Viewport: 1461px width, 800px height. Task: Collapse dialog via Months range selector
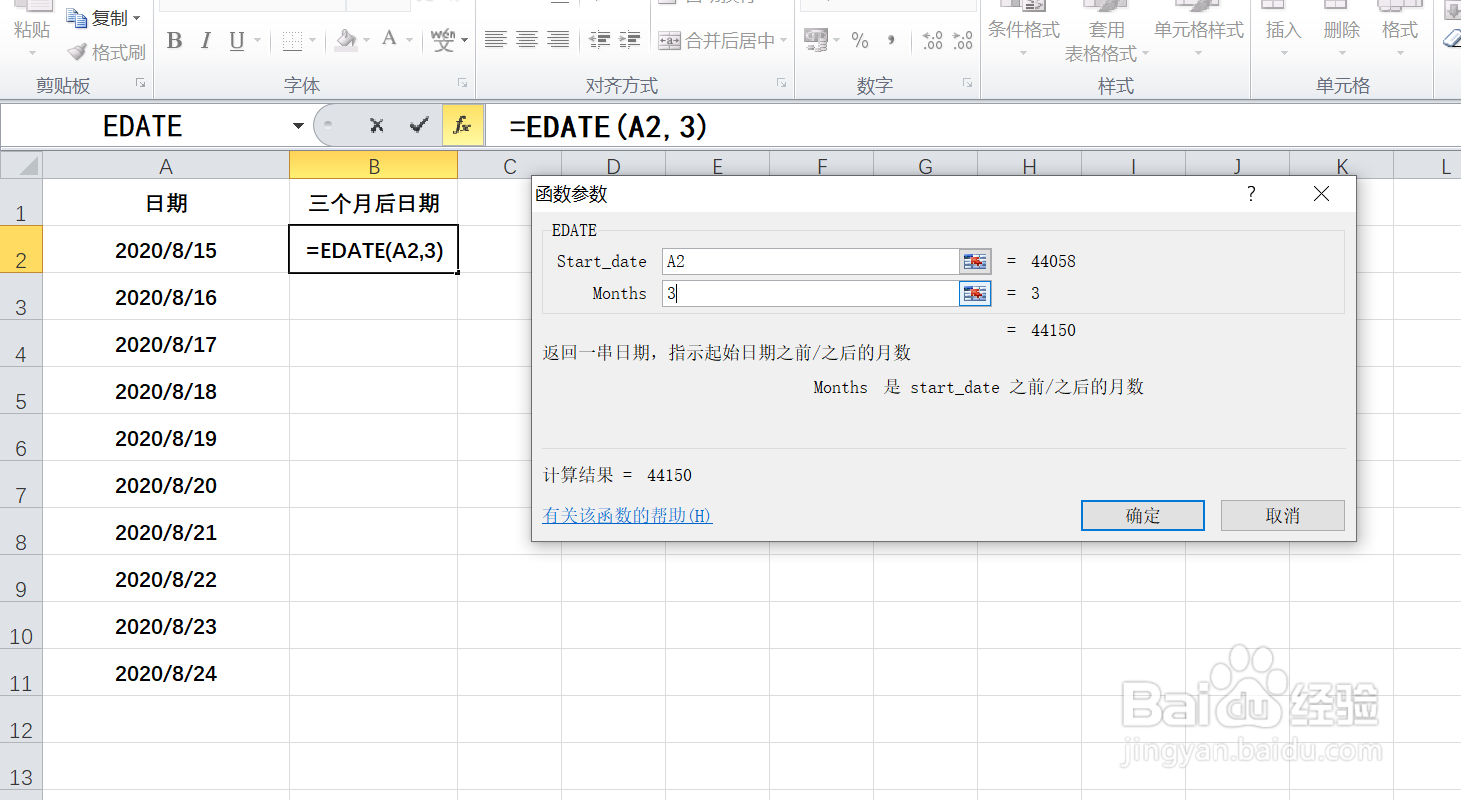975,294
